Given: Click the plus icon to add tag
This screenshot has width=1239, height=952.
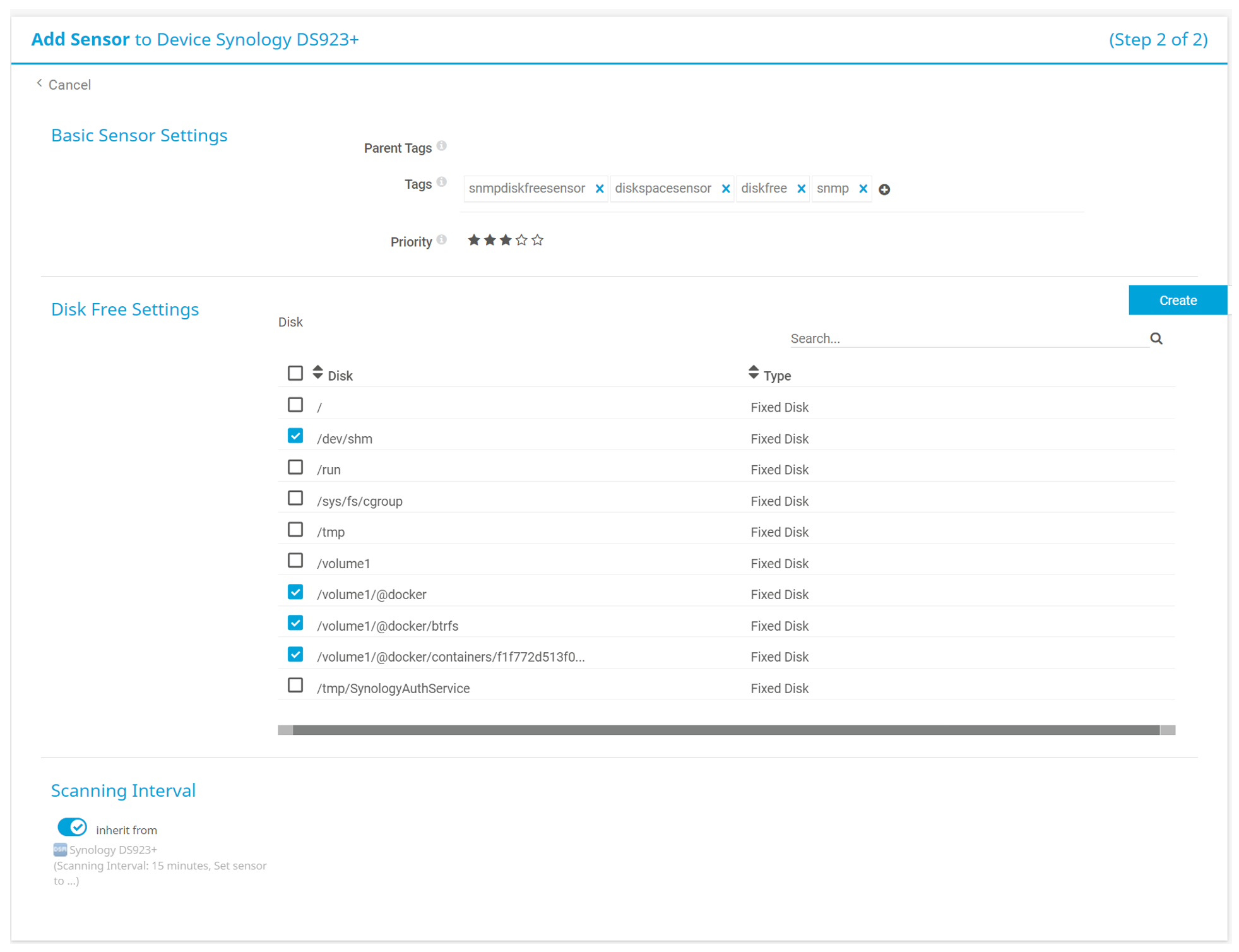Looking at the screenshot, I should click(x=884, y=189).
